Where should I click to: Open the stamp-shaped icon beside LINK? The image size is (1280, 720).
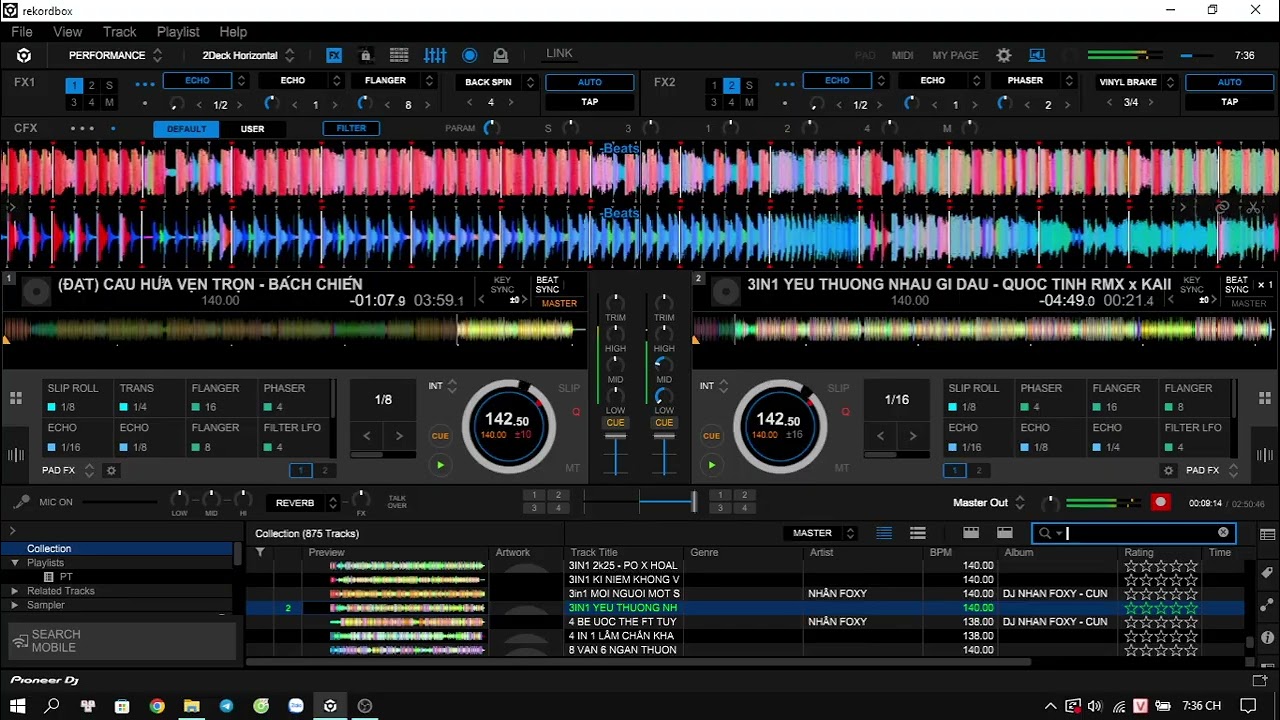pos(501,56)
